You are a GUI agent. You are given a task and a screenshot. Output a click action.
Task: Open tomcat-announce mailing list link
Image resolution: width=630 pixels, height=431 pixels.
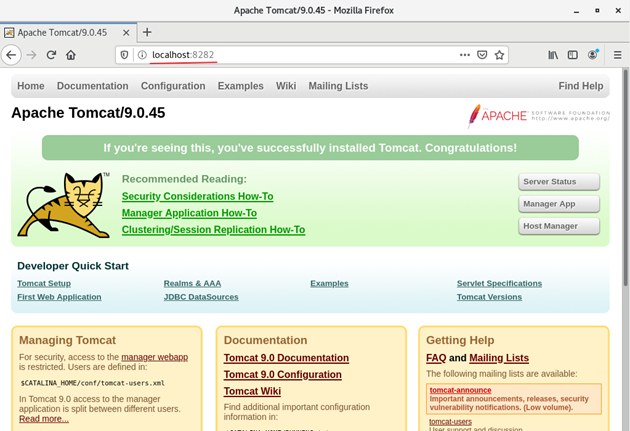pyautogui.click(x=460, y=390)
